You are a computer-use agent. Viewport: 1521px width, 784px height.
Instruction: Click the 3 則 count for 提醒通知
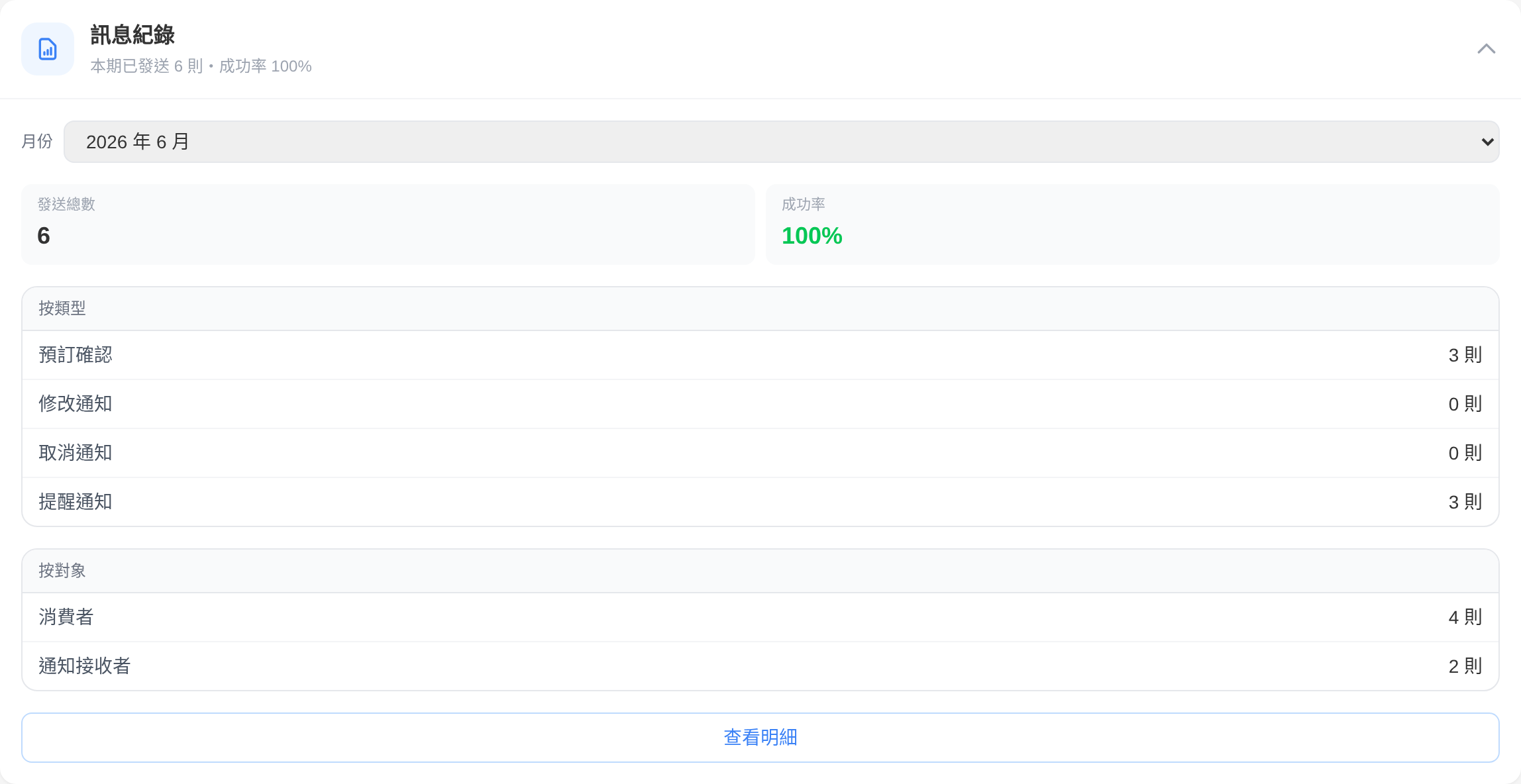point(1465,502)
